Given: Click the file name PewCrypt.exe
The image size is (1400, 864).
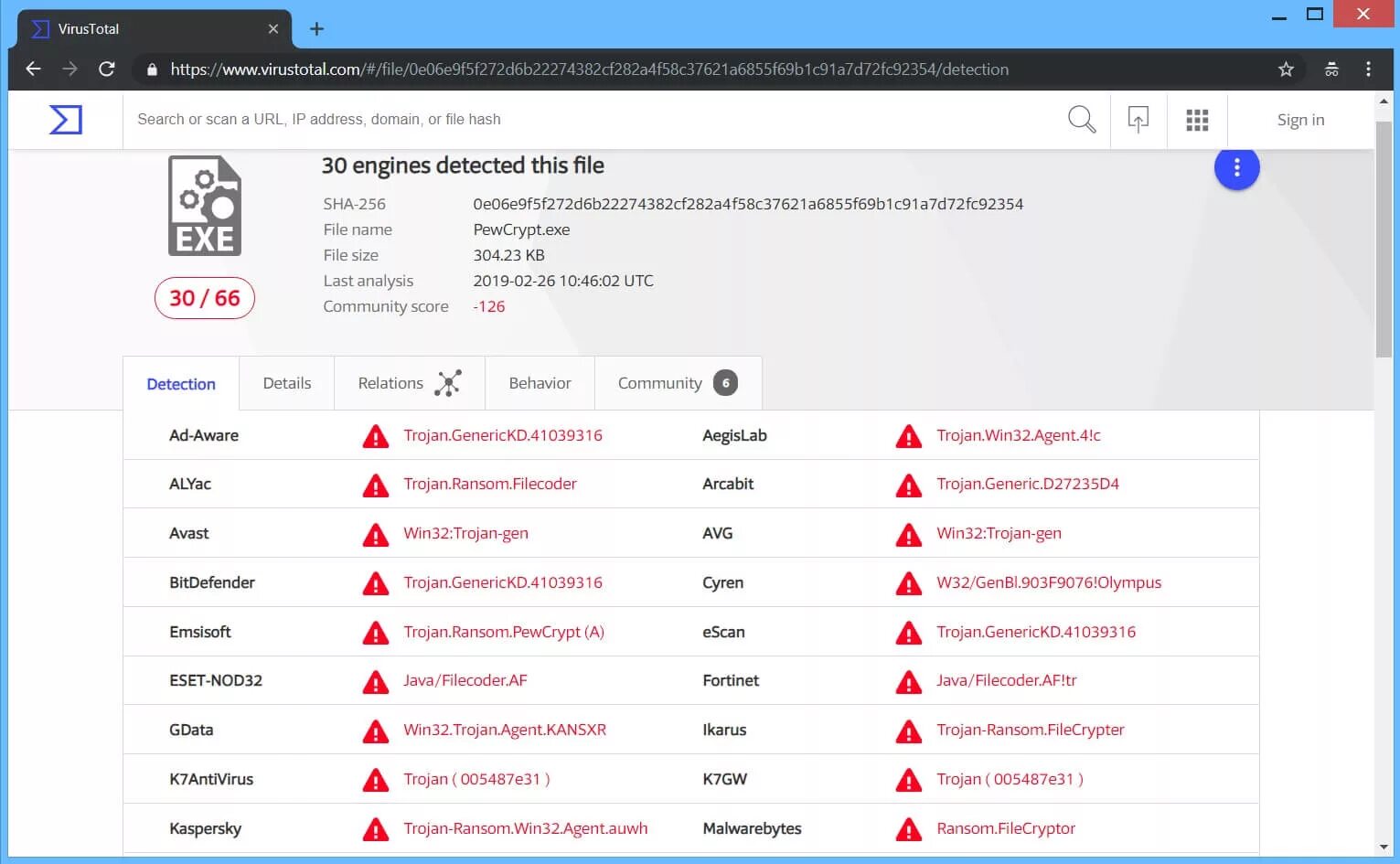Looking at the screenshot, I should point(521,229).
